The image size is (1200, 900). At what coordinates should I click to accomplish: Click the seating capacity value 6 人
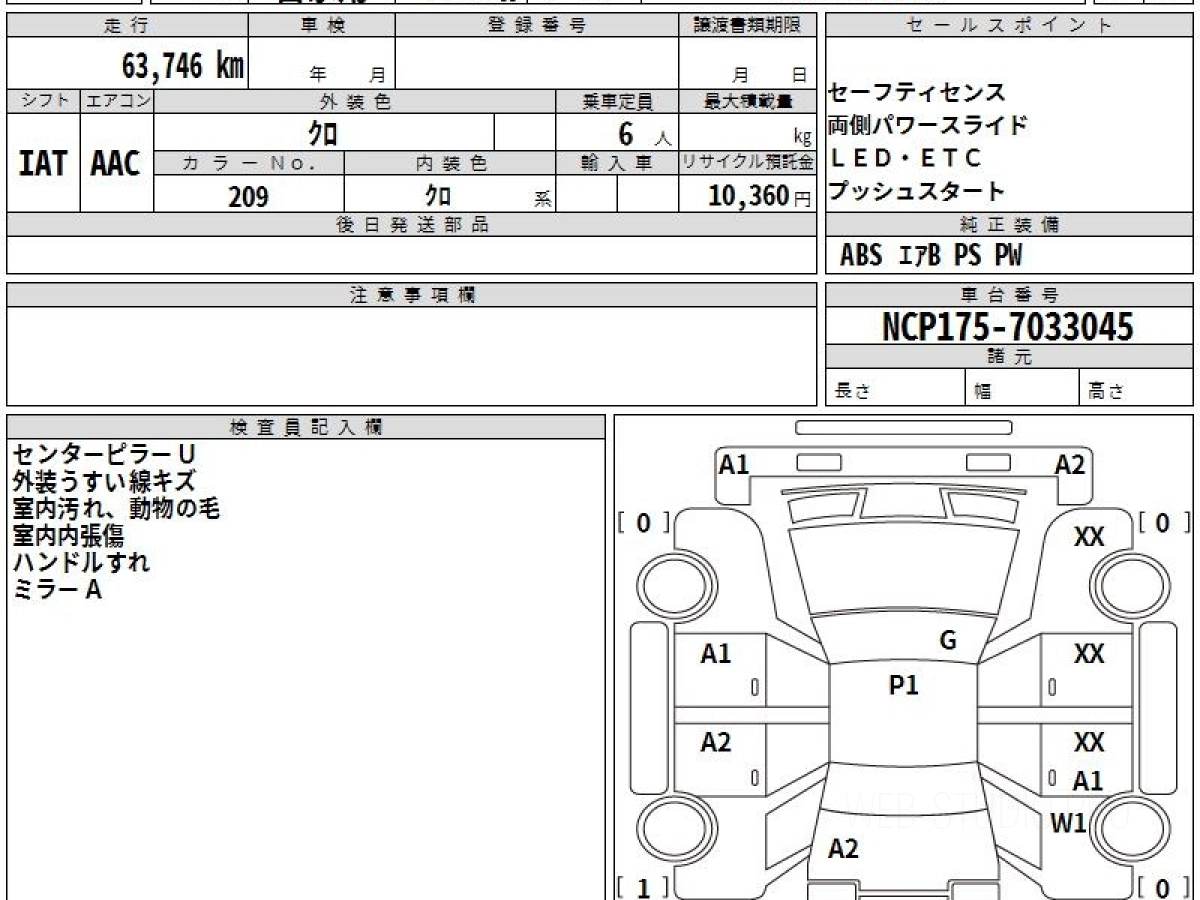(645, 134)
